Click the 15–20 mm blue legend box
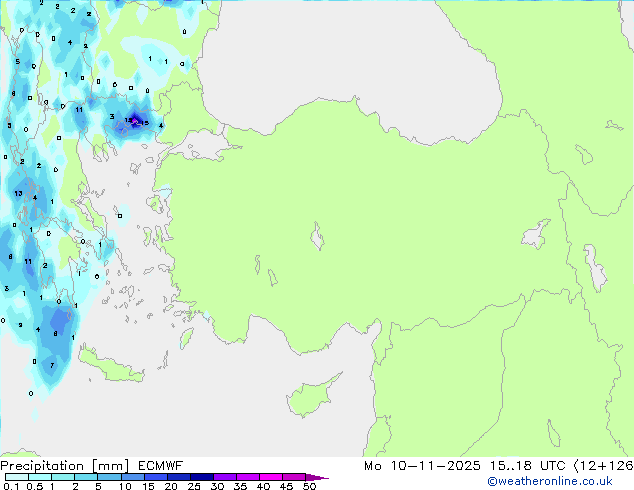The image size is (634, 490). click(x=156, y=477)
